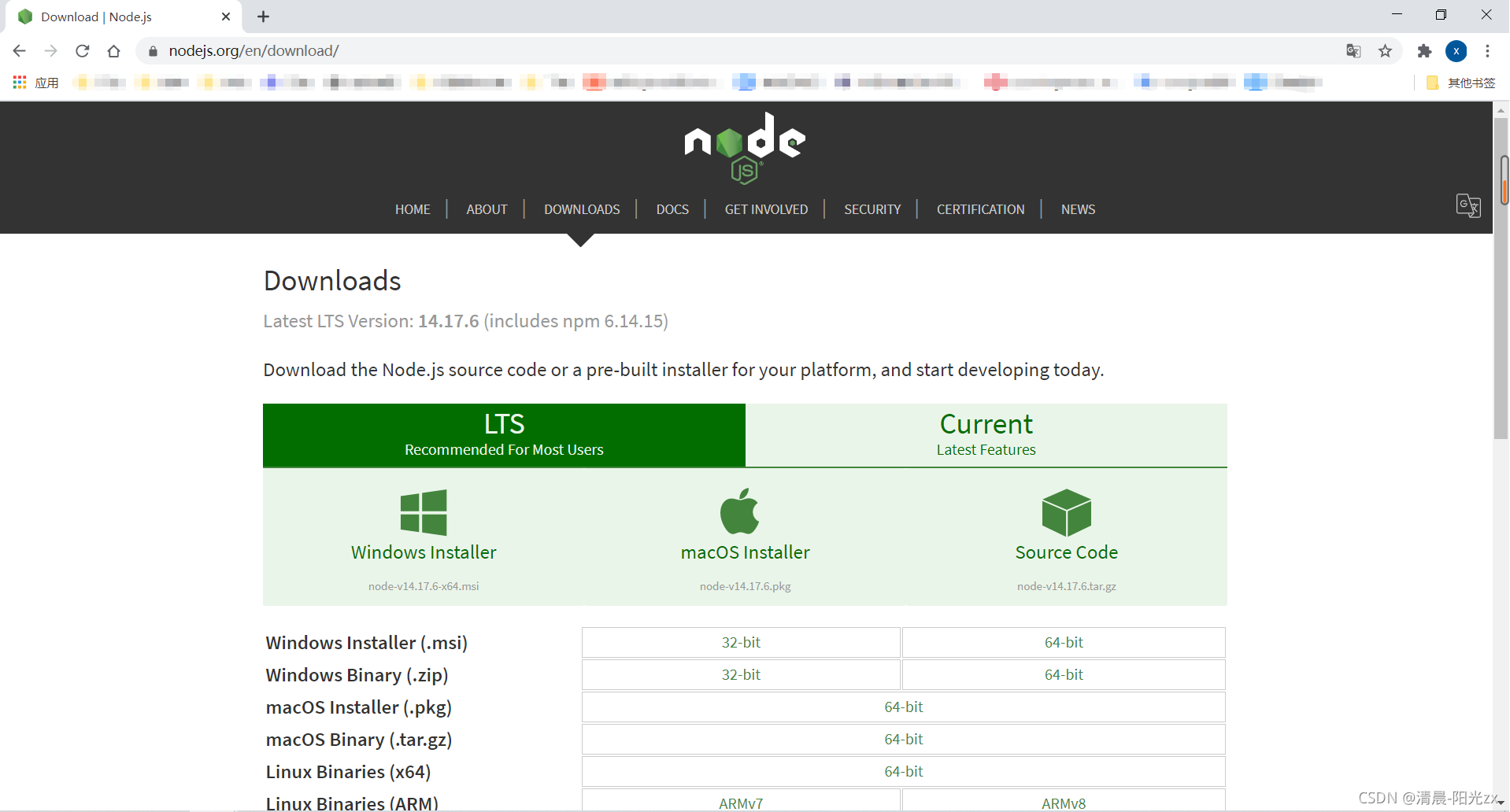
Task: Click the Downloads page heading
Action: 332,281
